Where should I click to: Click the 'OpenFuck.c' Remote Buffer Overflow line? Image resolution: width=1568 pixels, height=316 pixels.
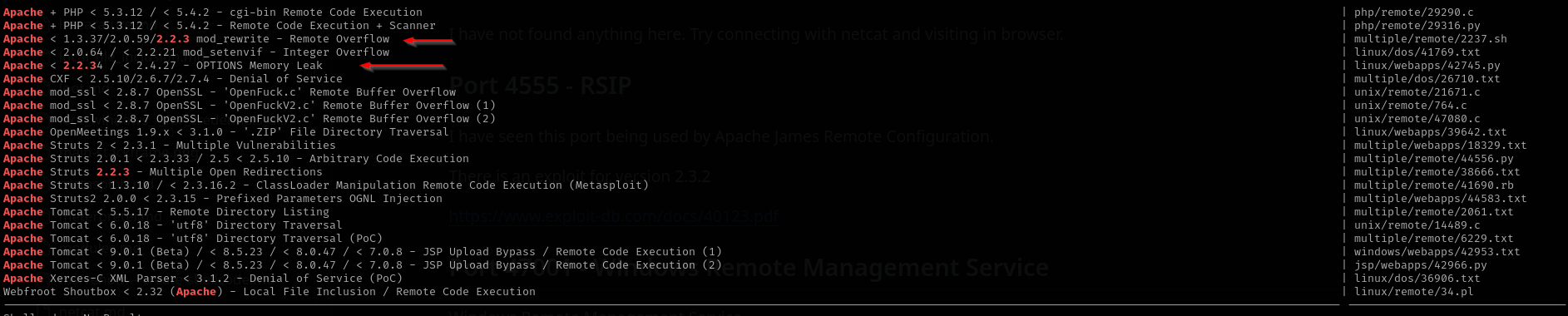point(230,92)
